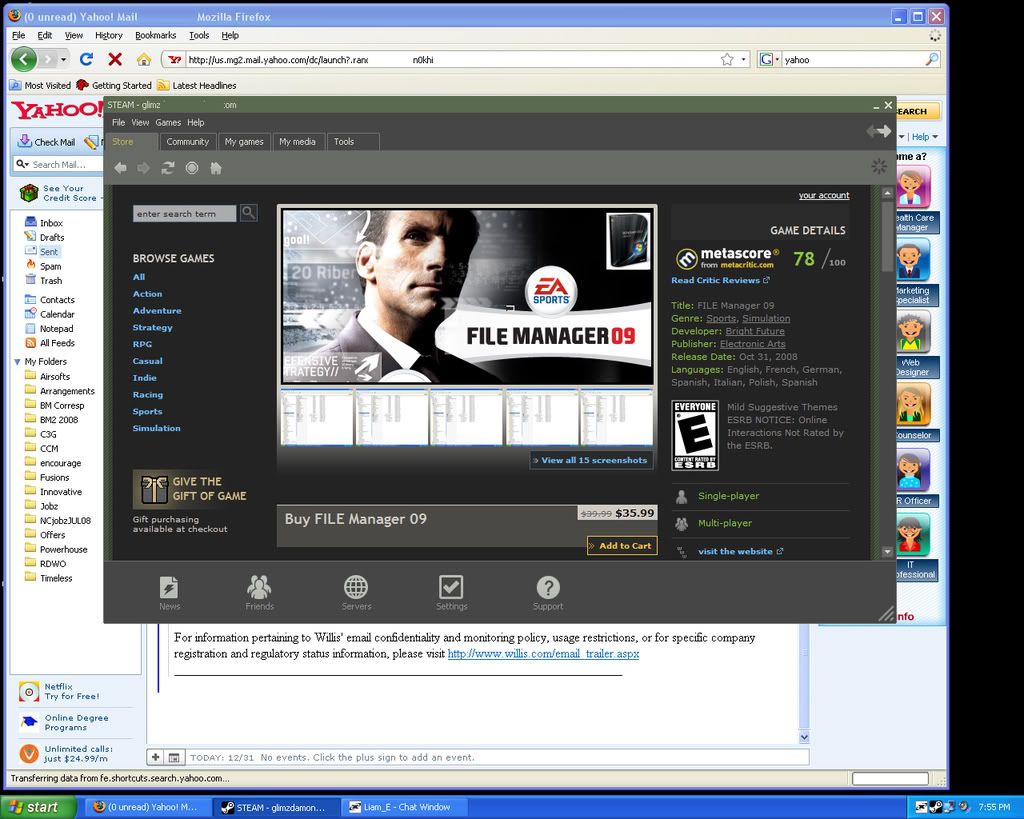Click Check Mail button
Viewport: 1024px width, 819px height.
[x=46, y=142]
